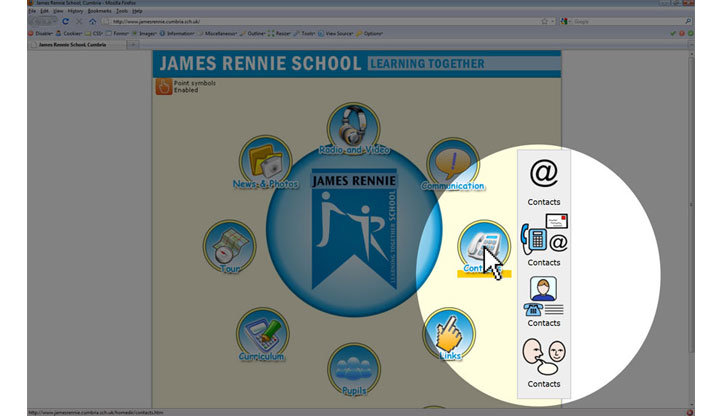
Task: Open the Tour map and compass icon
Action: pos(229,246)
